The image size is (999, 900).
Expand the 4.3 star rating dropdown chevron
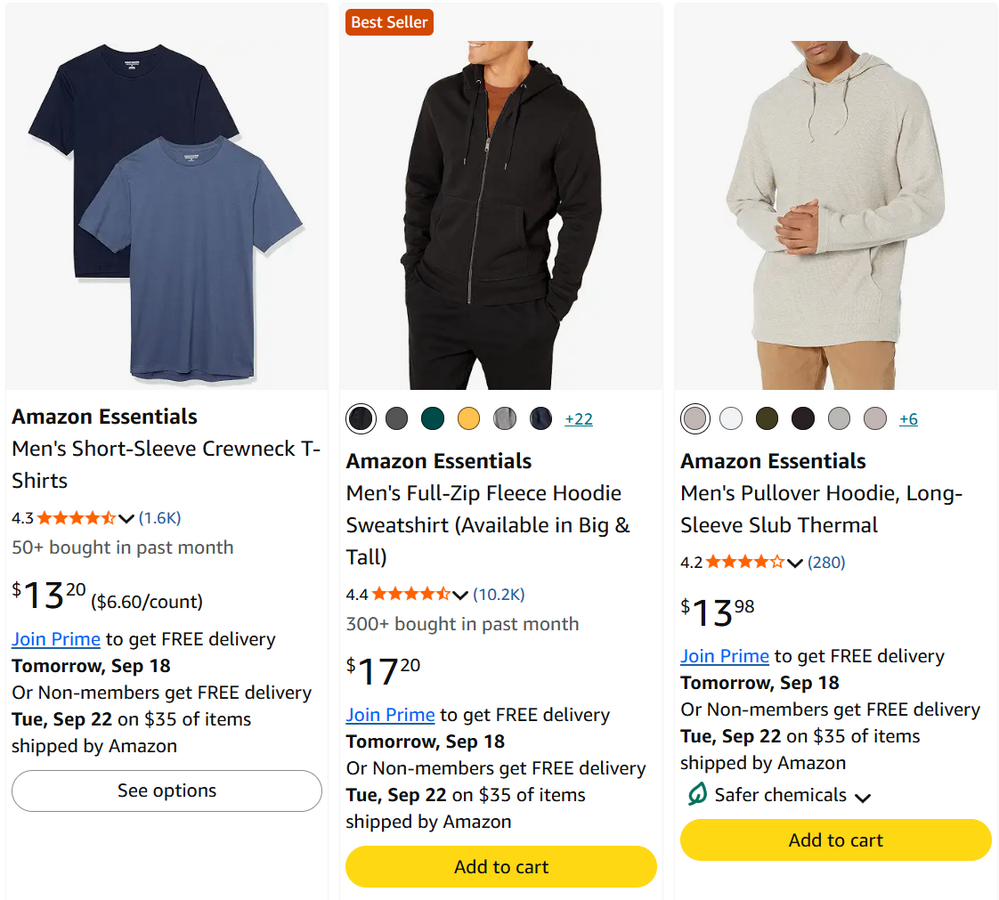[126, 518]
